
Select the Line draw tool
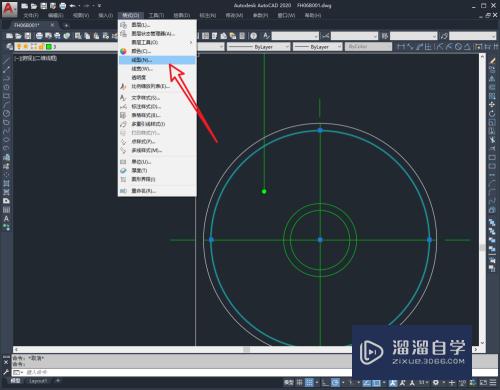click(6, 61)
